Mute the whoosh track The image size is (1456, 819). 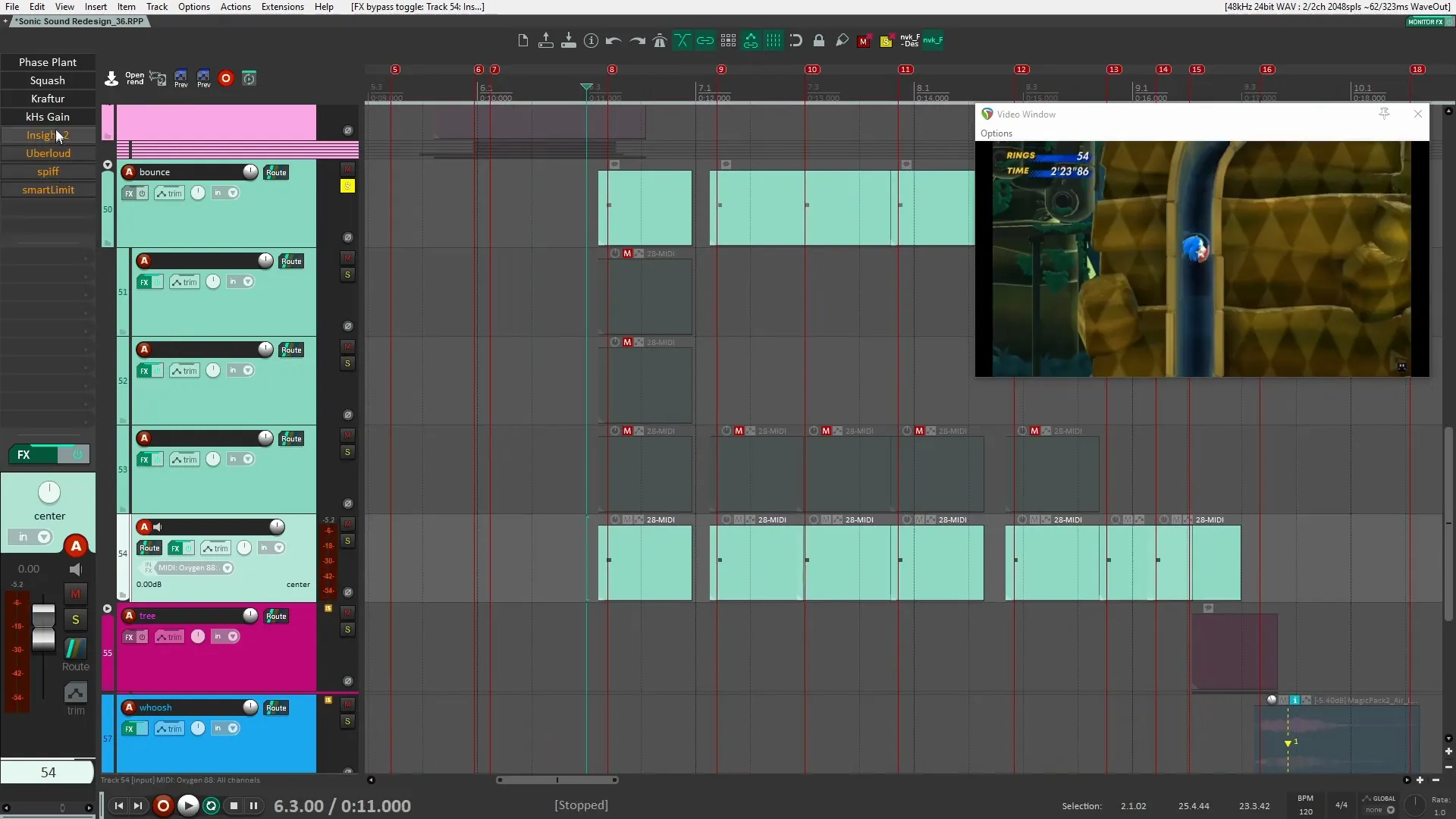click(x=347, y=704)
